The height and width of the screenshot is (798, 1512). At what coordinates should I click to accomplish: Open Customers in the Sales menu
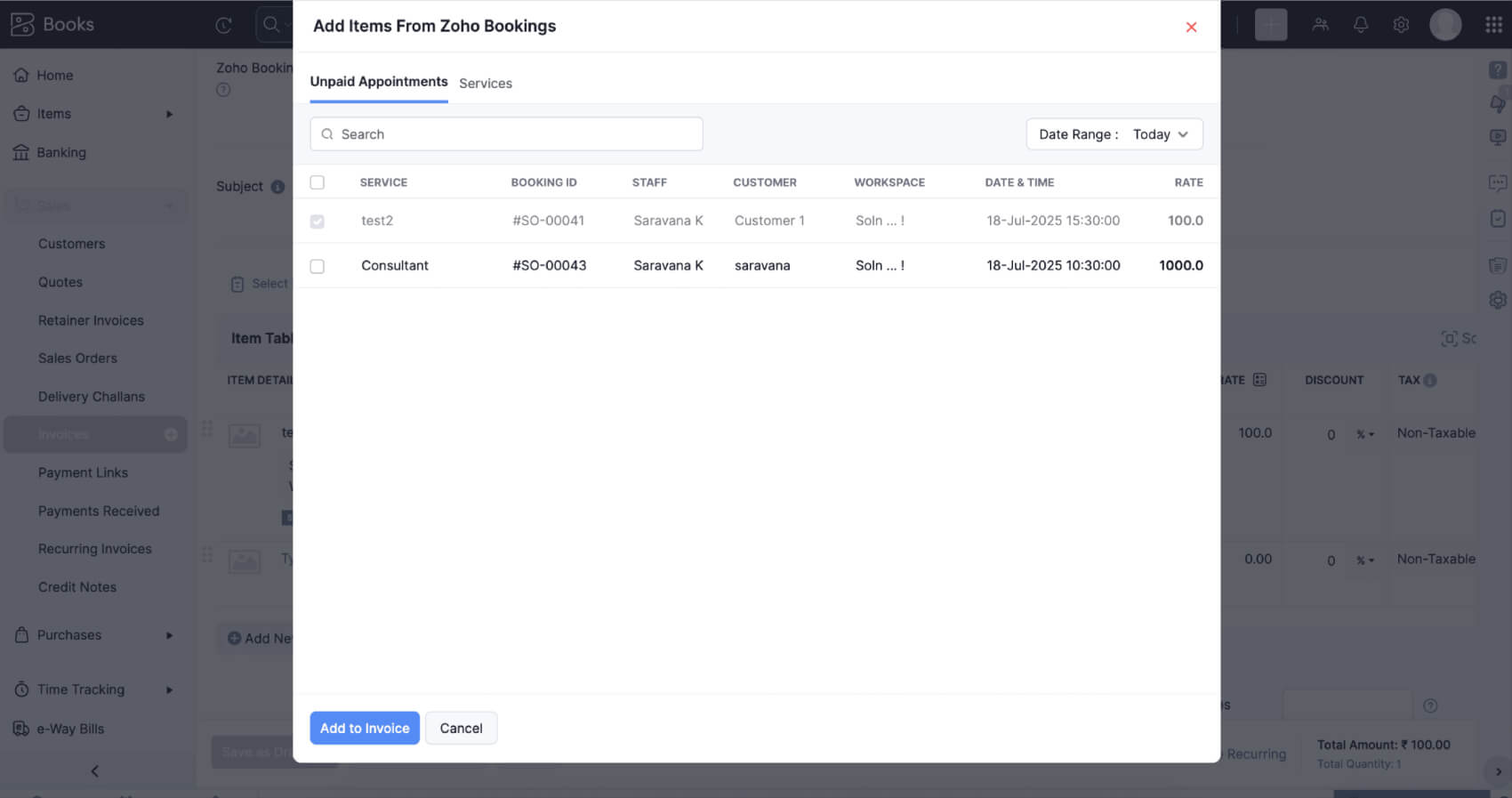coord(71,244)
